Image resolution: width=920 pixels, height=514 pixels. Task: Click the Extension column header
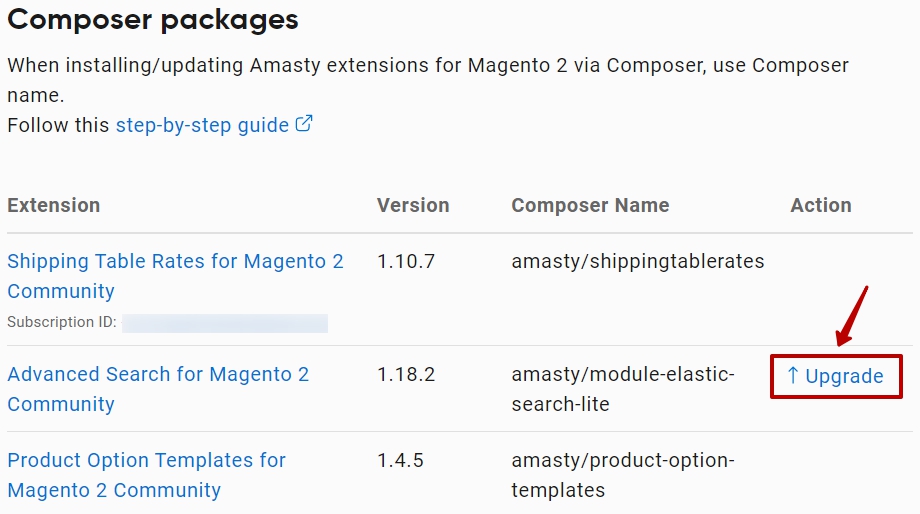pos(53,205)
